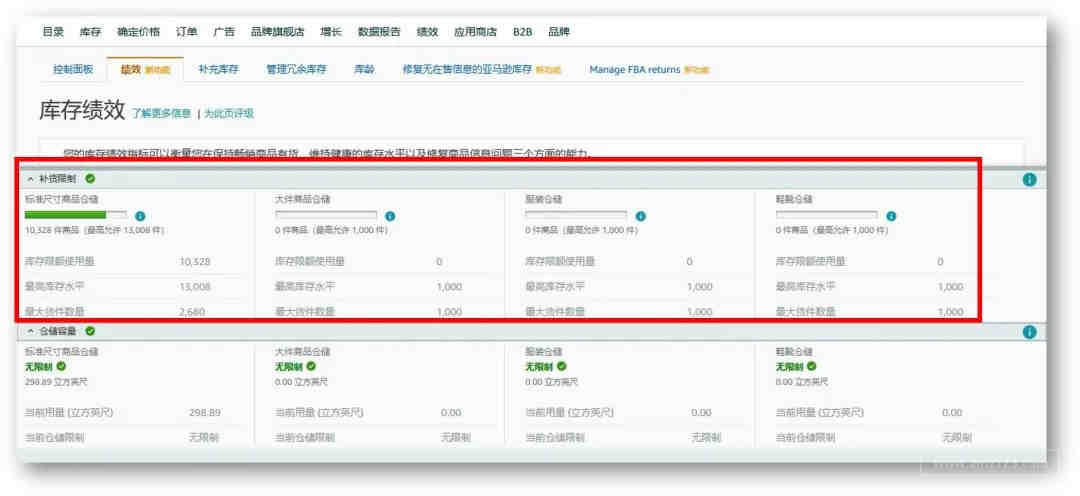Click info icon beside 大件商品仓储 progress bar
Screen dimensions: 1080x496
click(391, 216)
